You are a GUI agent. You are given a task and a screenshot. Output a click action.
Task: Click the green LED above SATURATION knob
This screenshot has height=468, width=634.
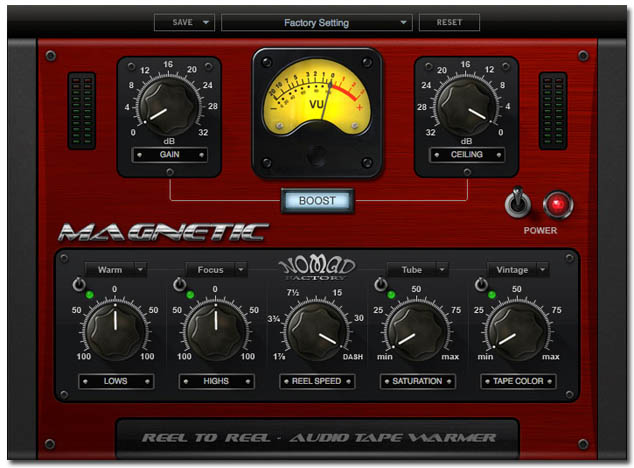[391, 294]
